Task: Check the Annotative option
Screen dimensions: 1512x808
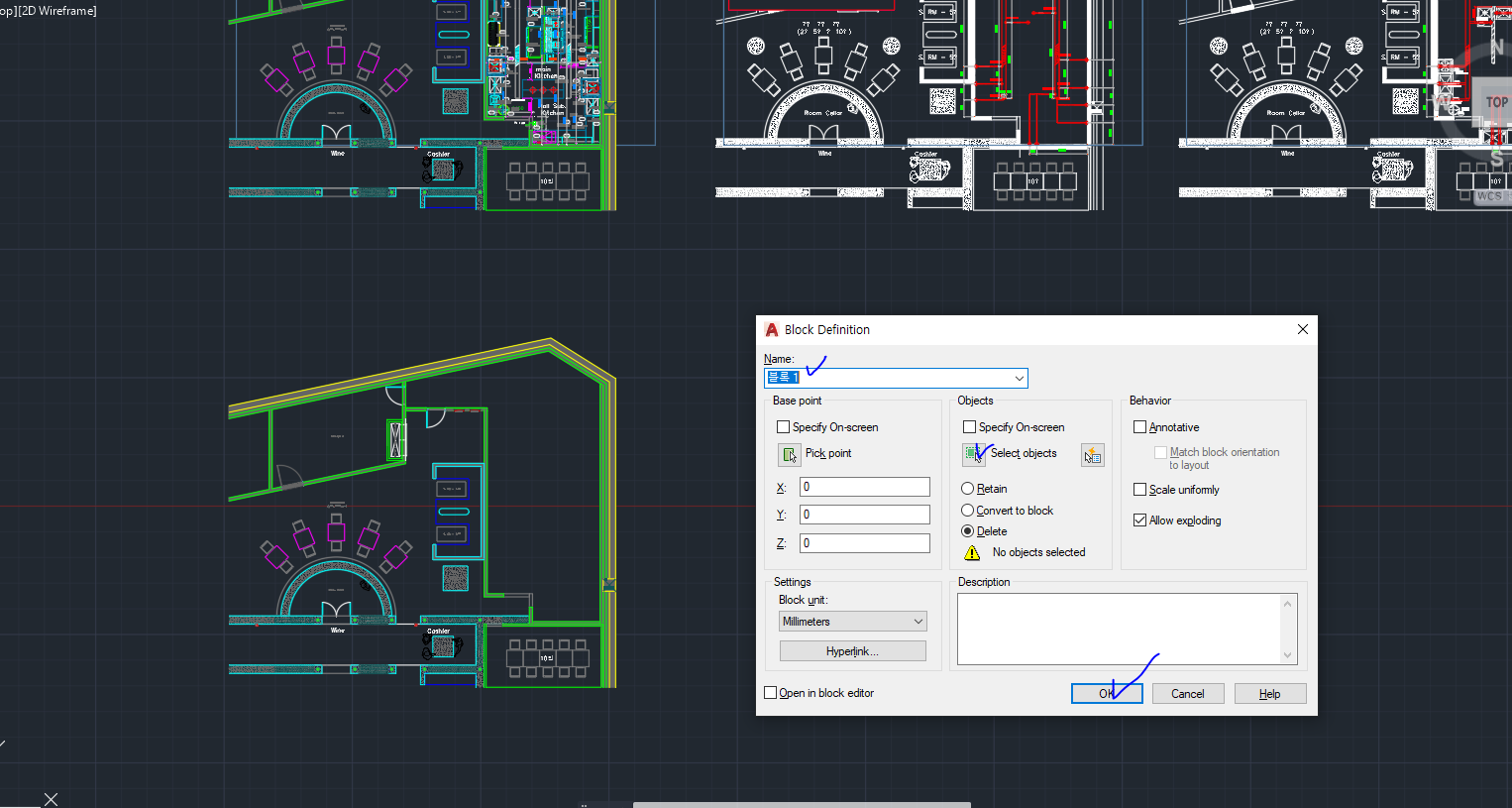Action: coord(1139,427)
